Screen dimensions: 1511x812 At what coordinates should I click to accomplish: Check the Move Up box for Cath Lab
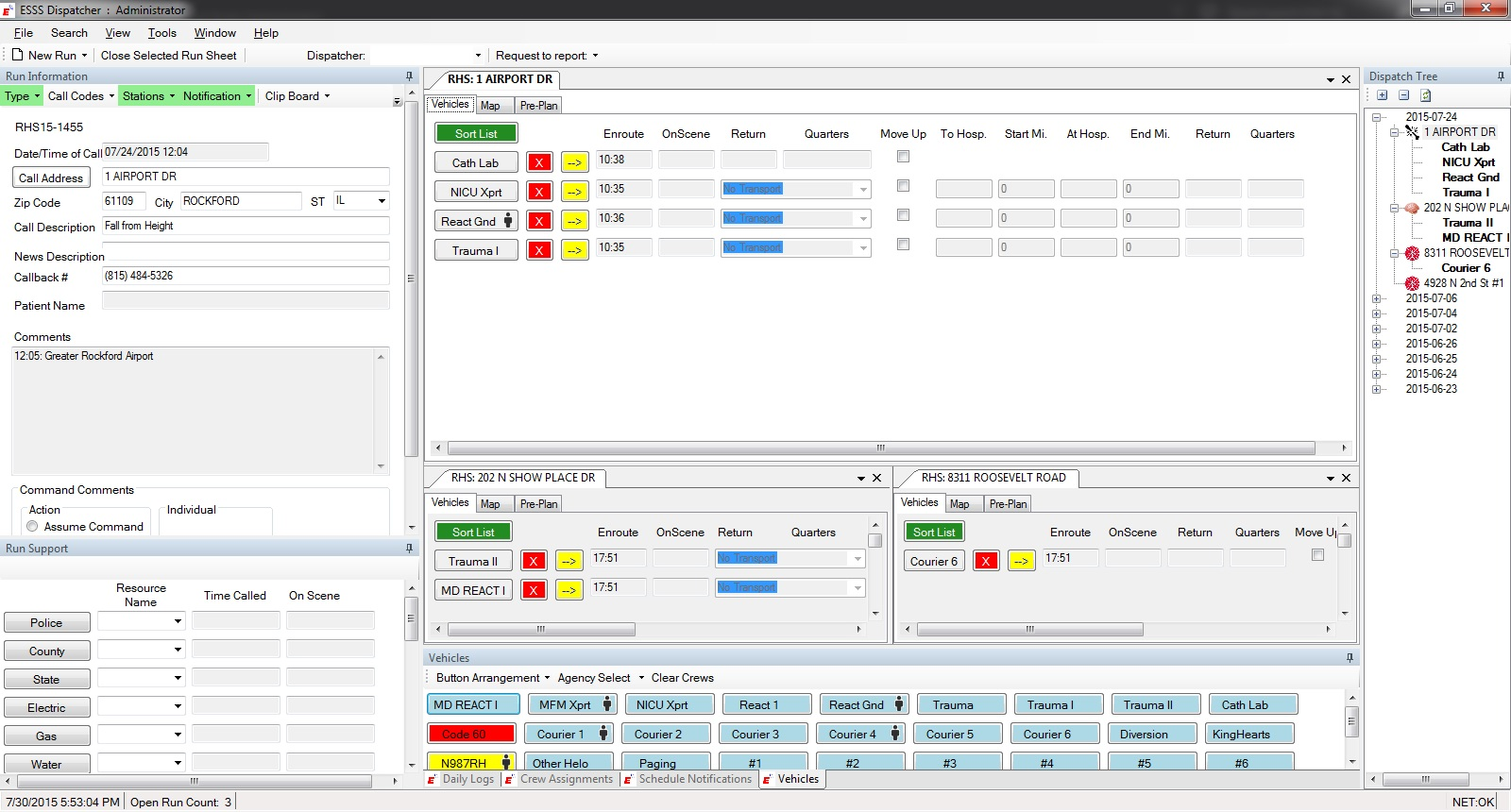pos(903,157)
